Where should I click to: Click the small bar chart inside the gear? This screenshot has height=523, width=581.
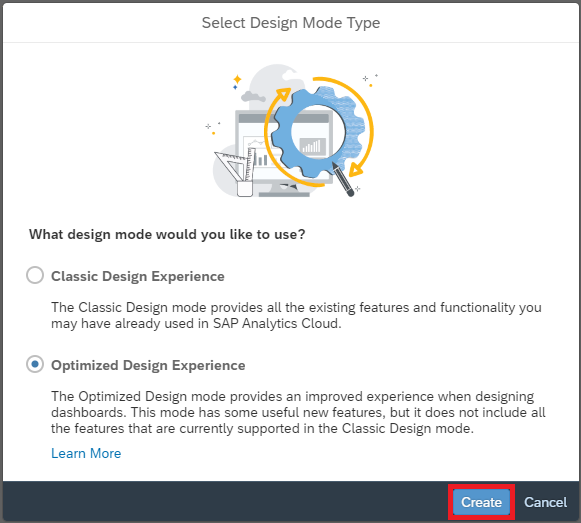click(x=312, y=146)
